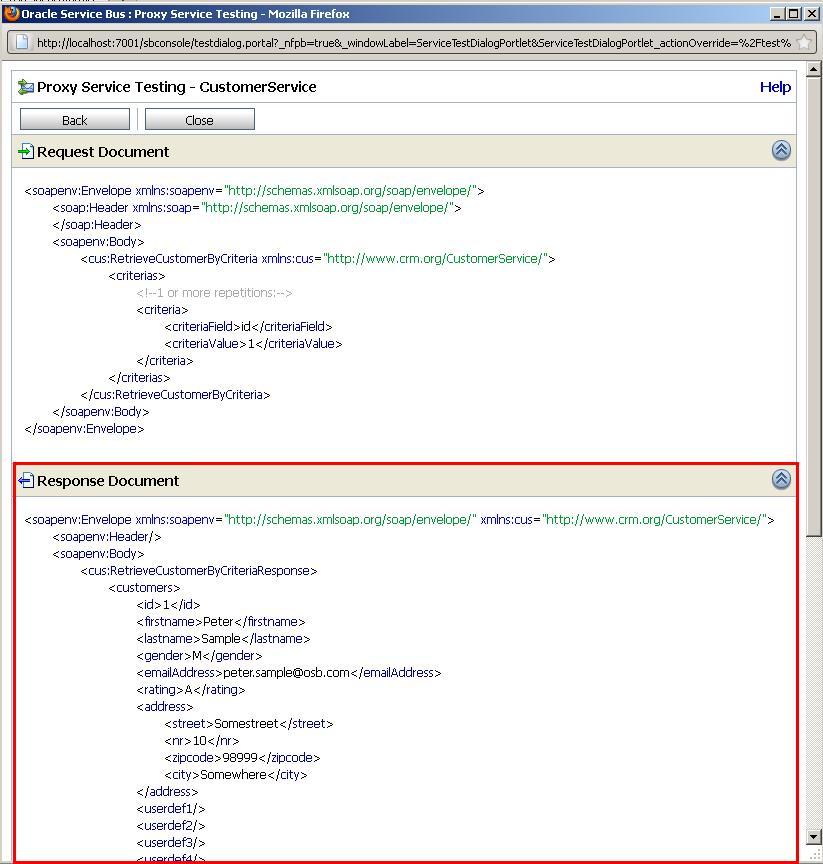The image size is (823, 864).
Task: Click the nr 10 line
Action: 202,741
